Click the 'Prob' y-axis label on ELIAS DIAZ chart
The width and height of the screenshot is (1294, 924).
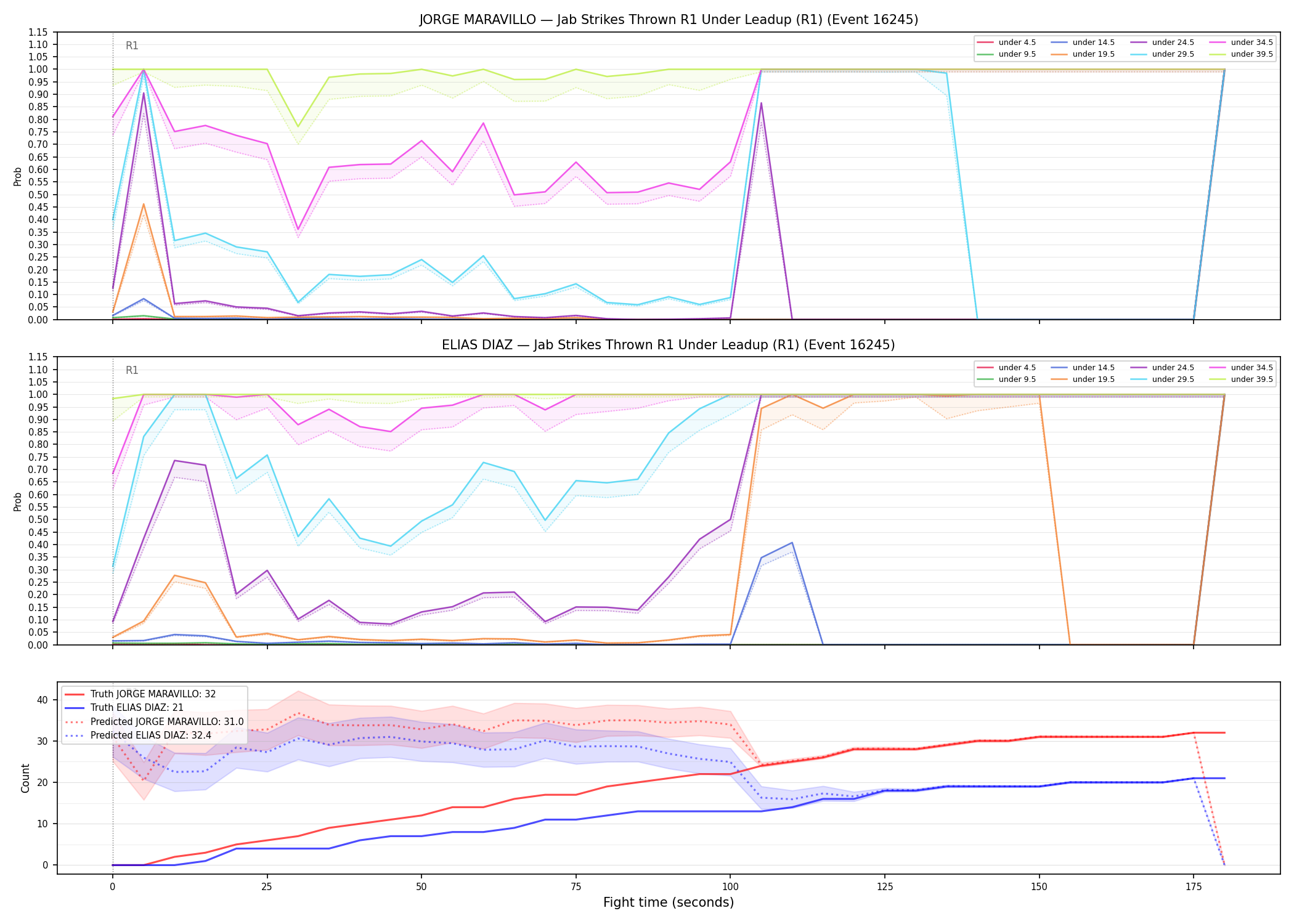18,501
